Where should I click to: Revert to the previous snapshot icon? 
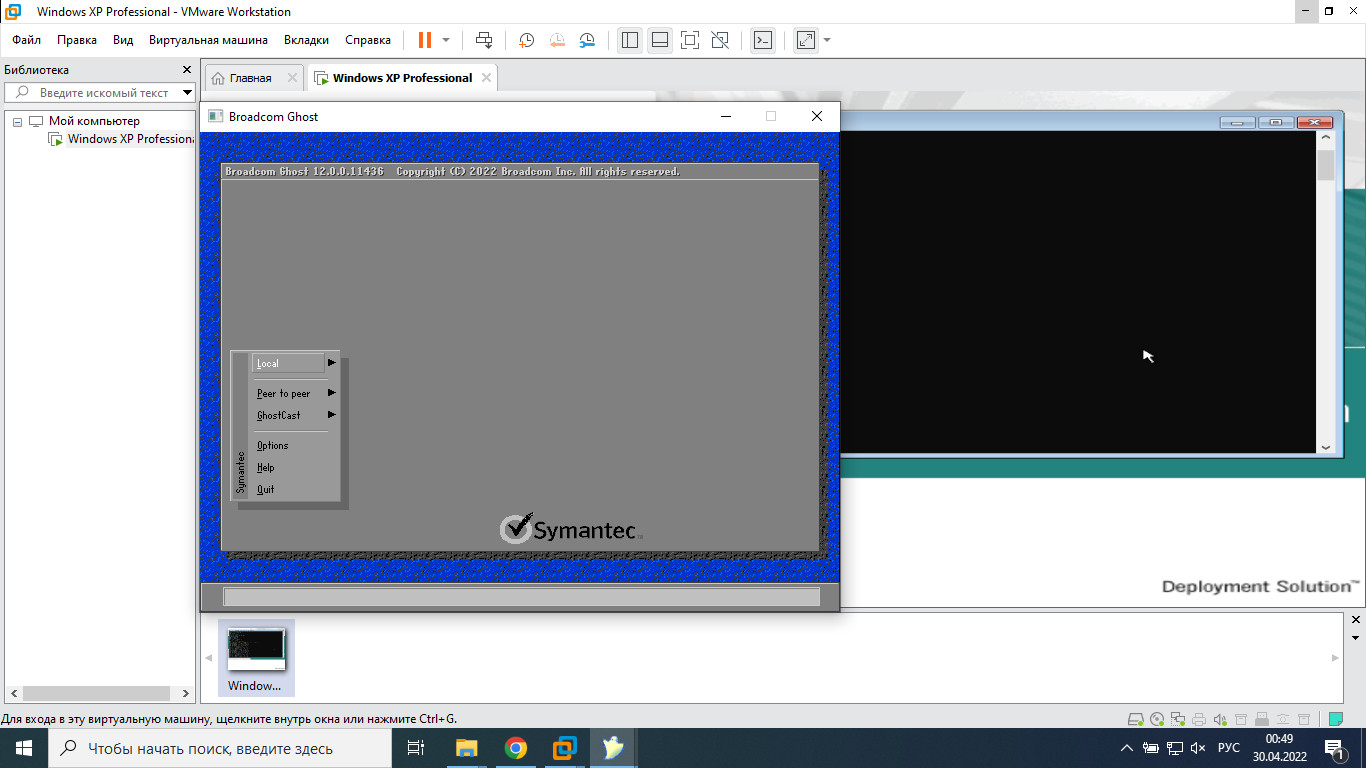[557, 40]
